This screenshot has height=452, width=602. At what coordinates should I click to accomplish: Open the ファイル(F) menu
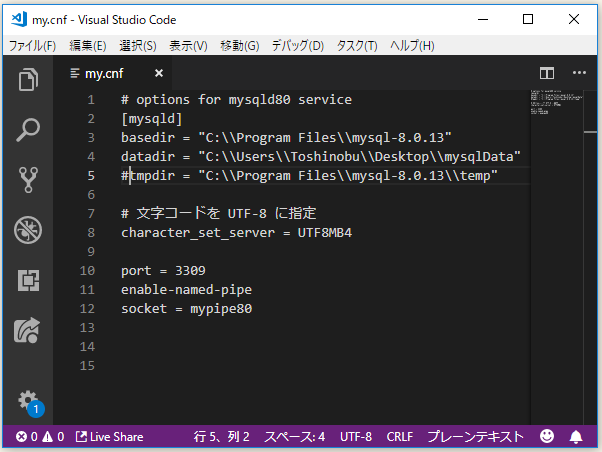pos(33,46)
